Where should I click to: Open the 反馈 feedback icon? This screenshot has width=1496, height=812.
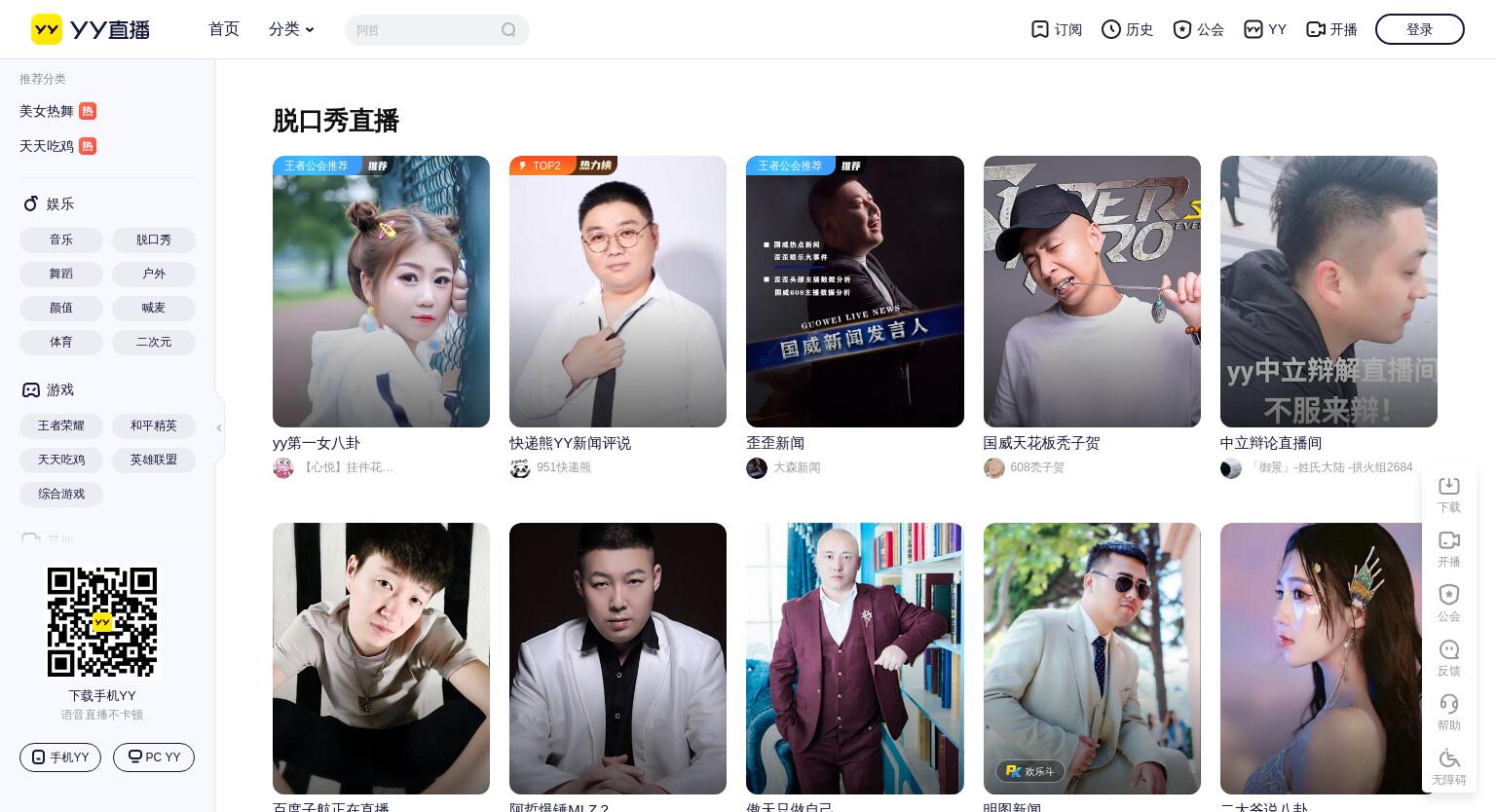tap(1449, 649)
